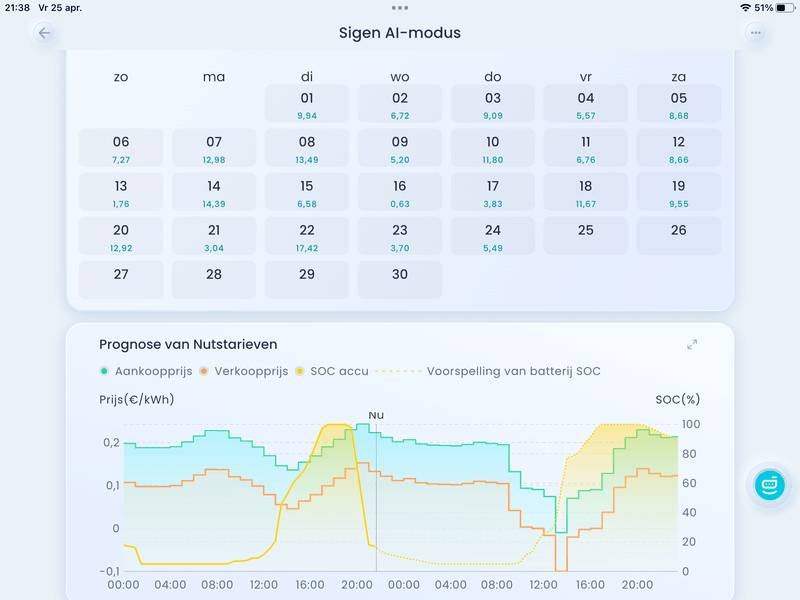Screen dimensions: 800x600
Task: Click the za weekday header
Action: pos(679,77)
